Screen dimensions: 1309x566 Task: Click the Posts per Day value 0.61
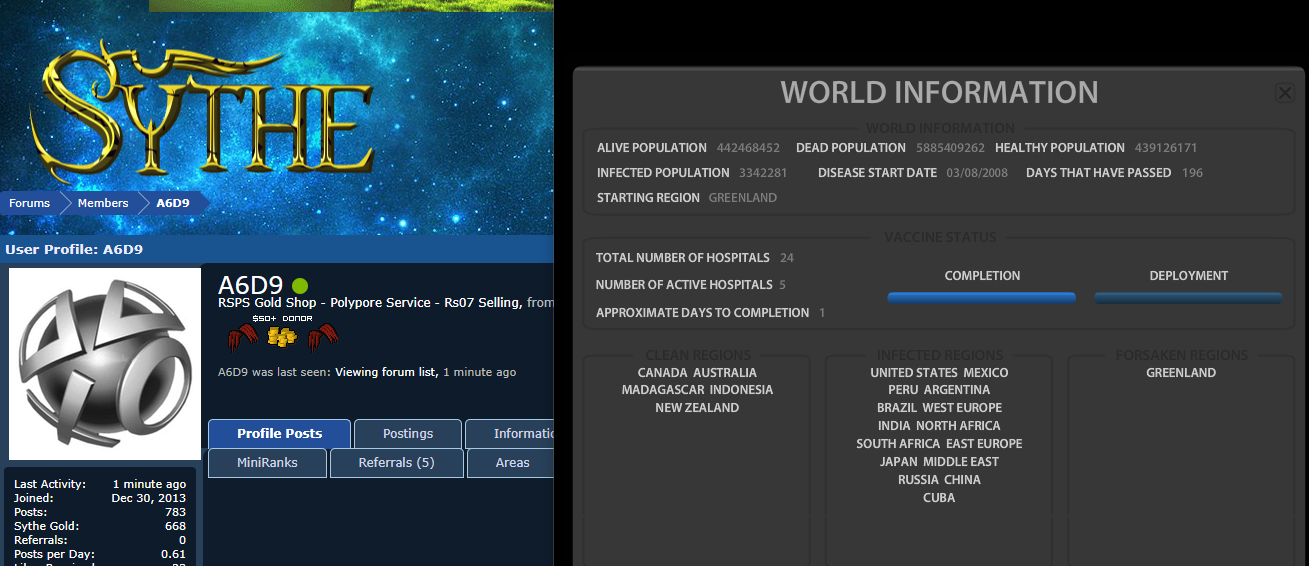pyautogui.click(x=174, y=554)
